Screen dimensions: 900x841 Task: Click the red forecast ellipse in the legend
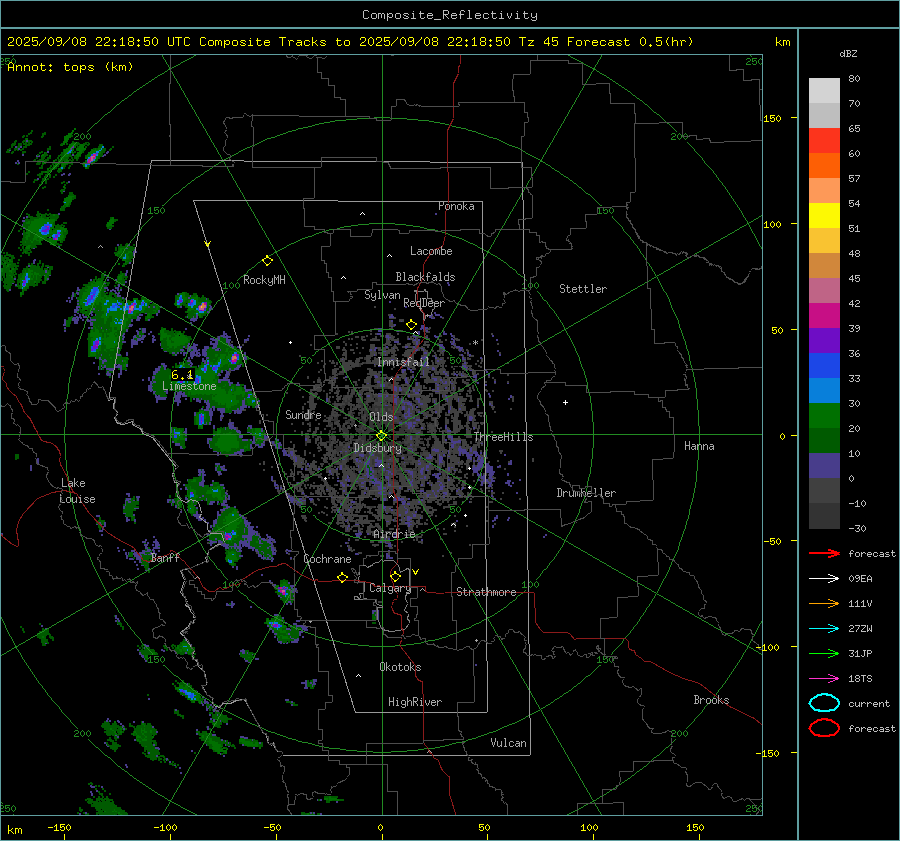coord(824,728)
